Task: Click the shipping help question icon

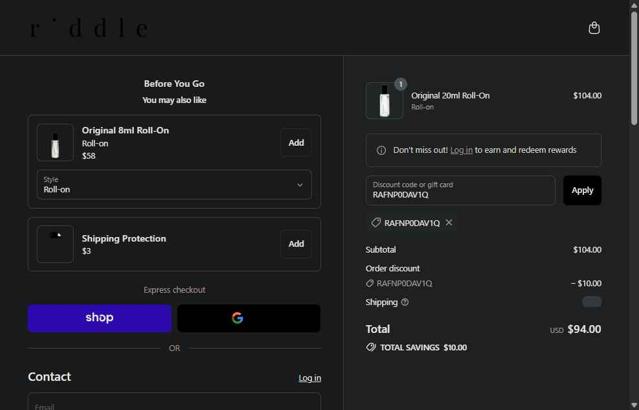Action: point(405,302)
